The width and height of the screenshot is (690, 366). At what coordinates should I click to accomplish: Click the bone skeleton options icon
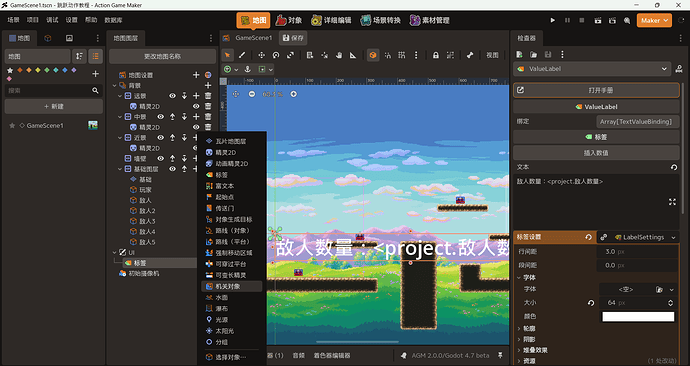(470, 55)
